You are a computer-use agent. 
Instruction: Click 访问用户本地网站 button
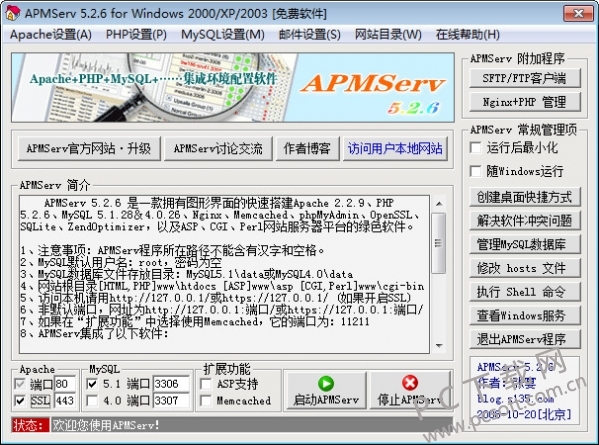tap(395, 149)
